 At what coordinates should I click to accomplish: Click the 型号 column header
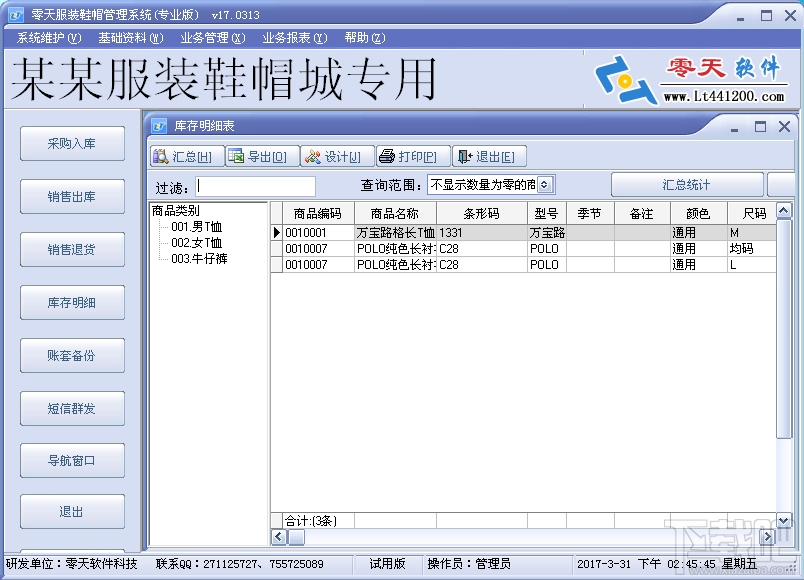click(547, 213)
